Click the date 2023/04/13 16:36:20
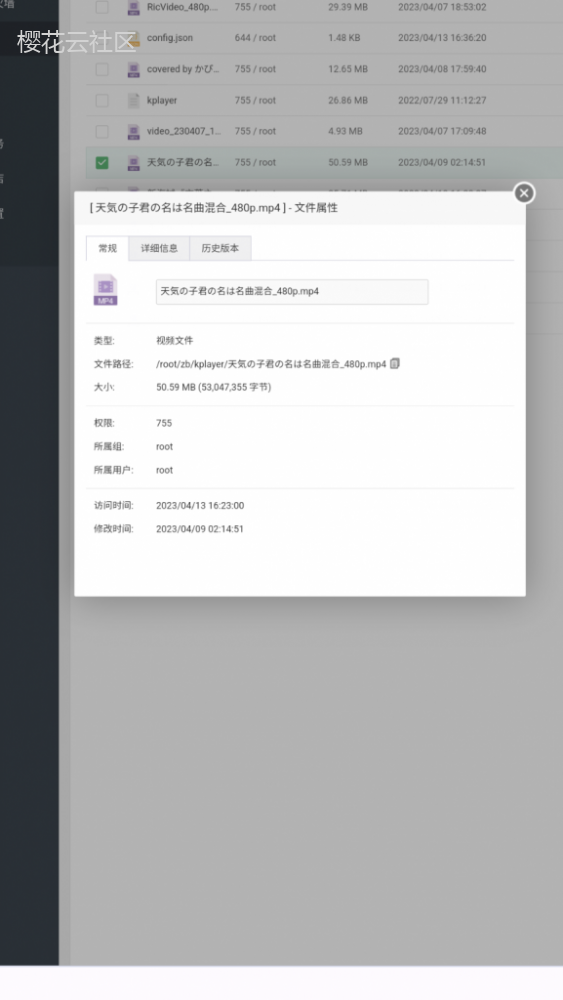Viewport: 563px width, 1000px height. click(442, 38)
